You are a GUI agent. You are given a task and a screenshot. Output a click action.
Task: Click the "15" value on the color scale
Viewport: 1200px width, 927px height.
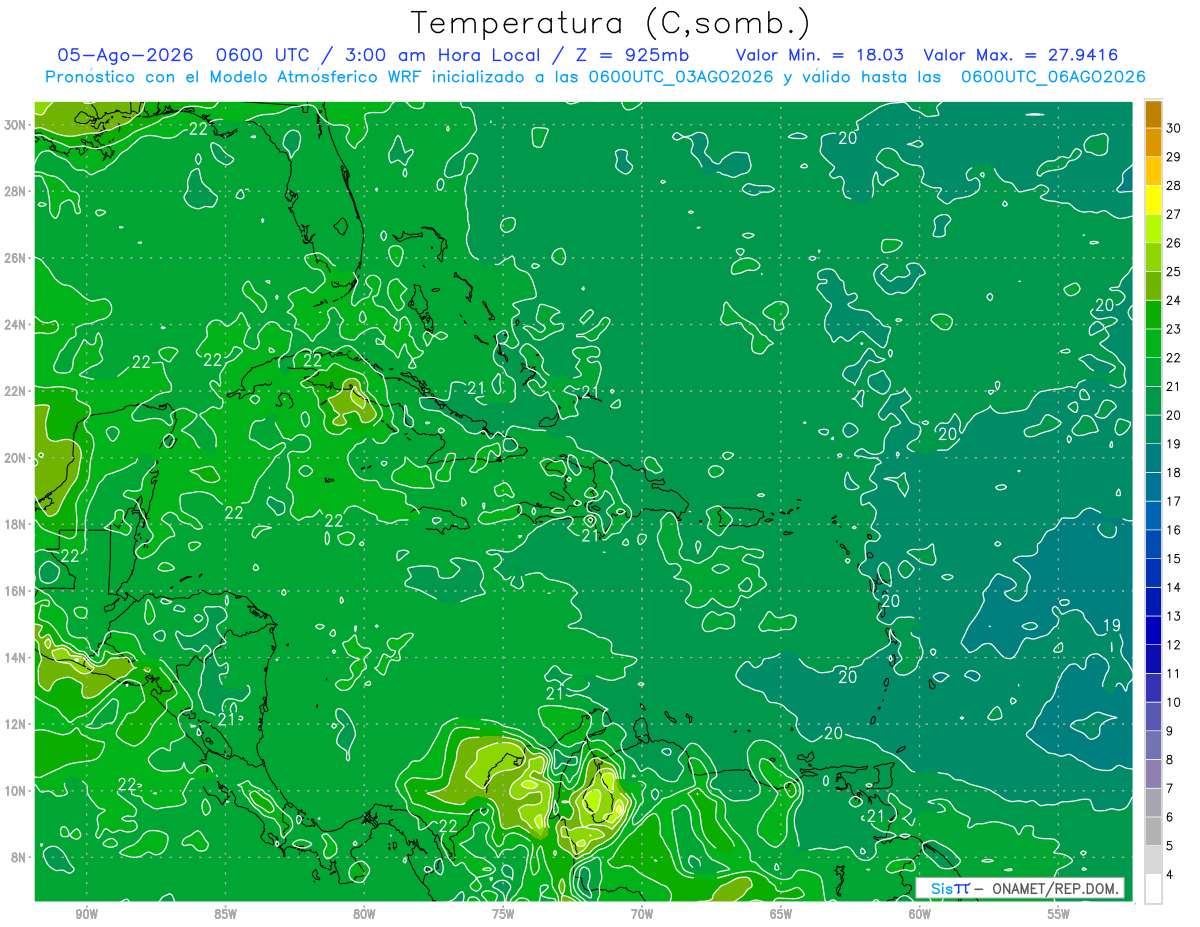pos(1174,558)
